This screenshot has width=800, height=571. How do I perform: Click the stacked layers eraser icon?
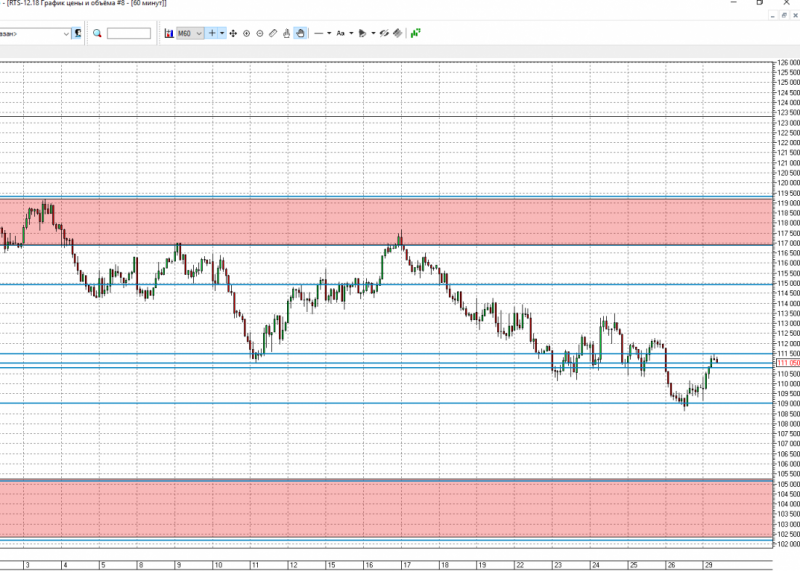[x=397, y=34]
